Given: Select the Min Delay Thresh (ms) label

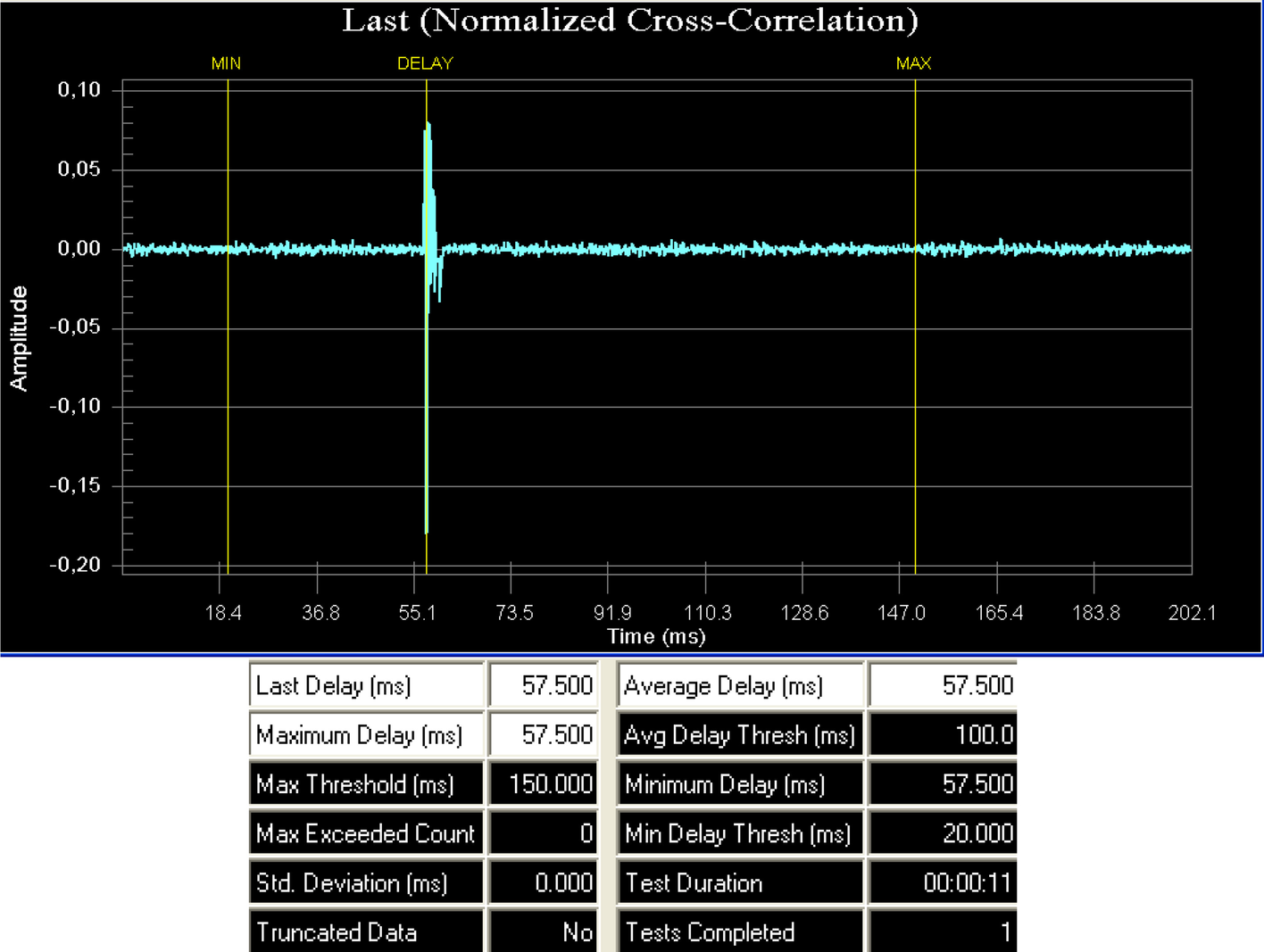Looking at the screenshot, I should coord(740,833).
